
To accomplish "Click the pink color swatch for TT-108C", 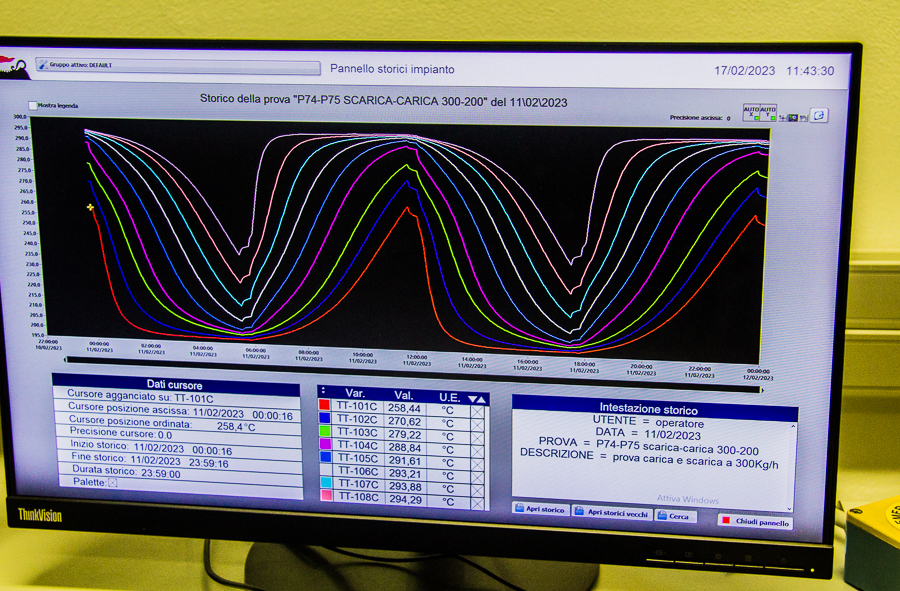I will (326, 495).
